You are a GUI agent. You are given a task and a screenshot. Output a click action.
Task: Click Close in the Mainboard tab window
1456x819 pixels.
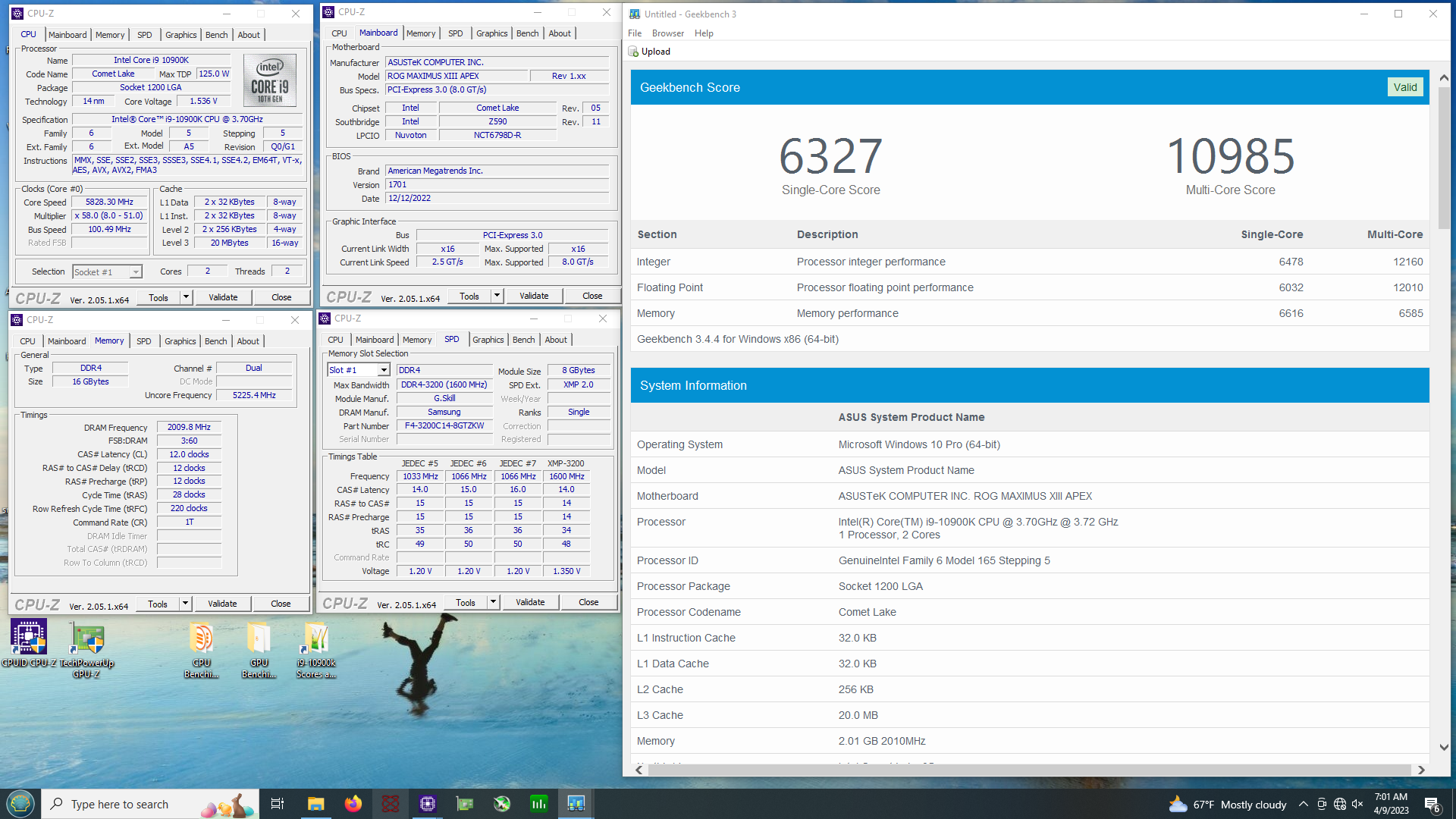pos(592,296)
